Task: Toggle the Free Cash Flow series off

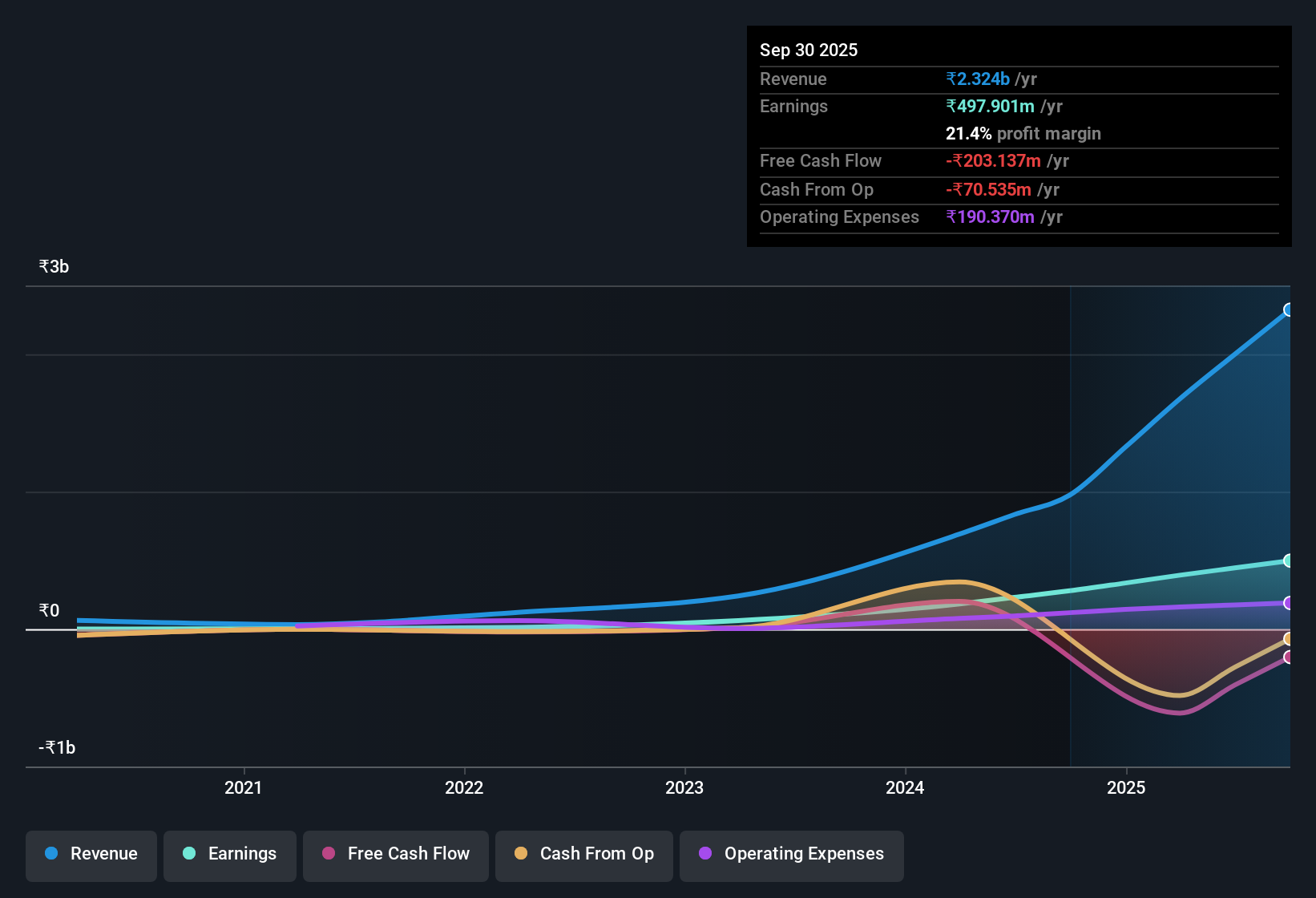Action: click(x=395, y=854)
